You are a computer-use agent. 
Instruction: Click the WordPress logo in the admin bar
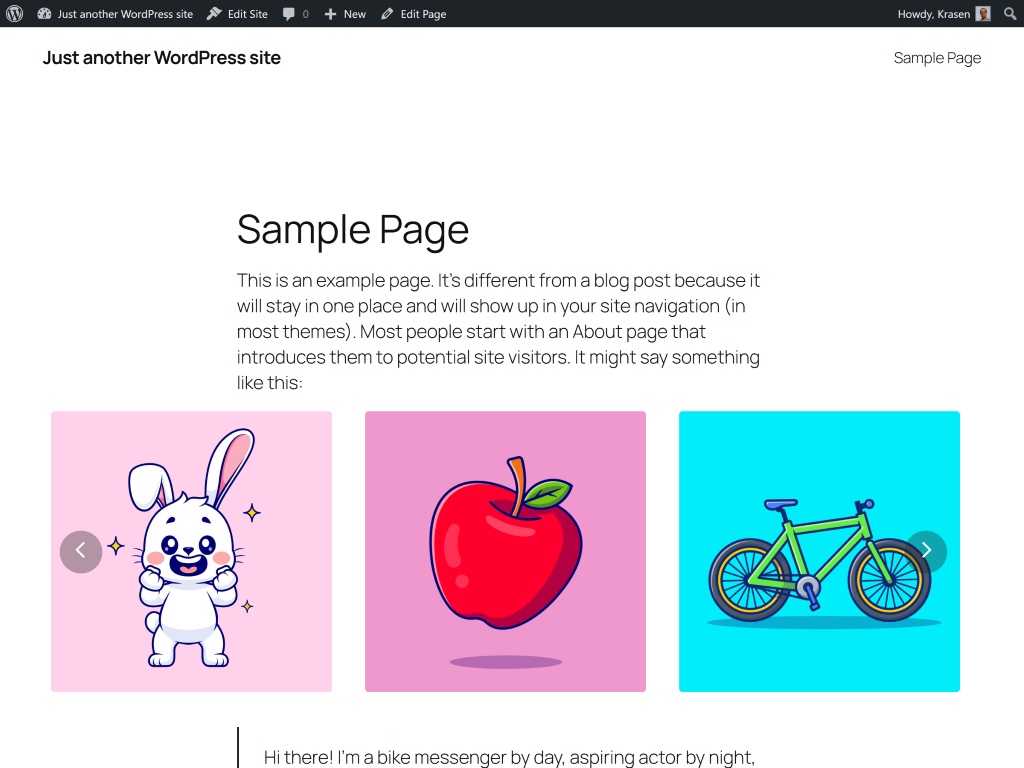click(14, 14)
